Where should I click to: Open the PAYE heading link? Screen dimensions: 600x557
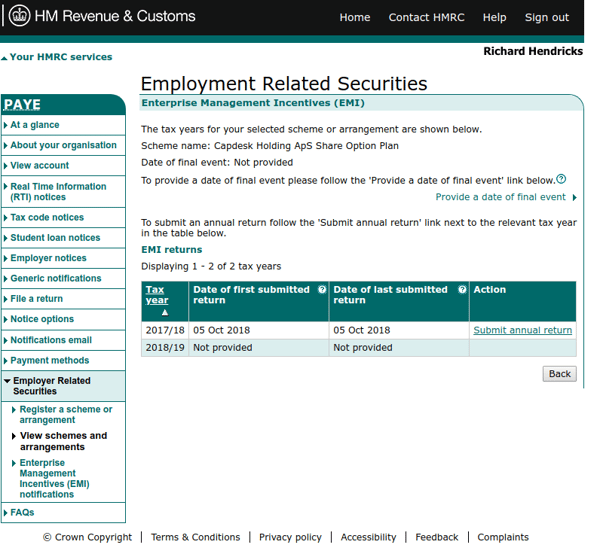[22, 104]
